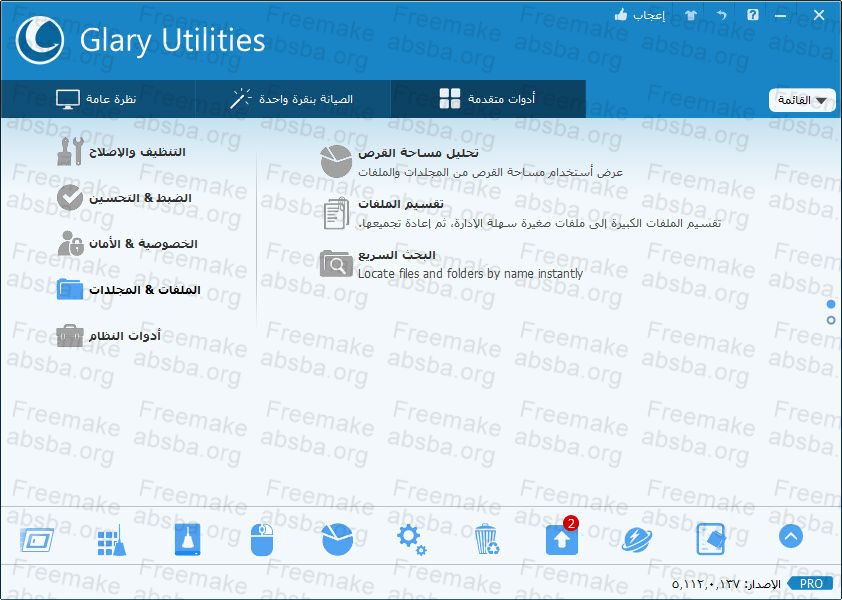The image size is (842, 600).
Task: Select the second page dot indicator
Action: (831, 320)
